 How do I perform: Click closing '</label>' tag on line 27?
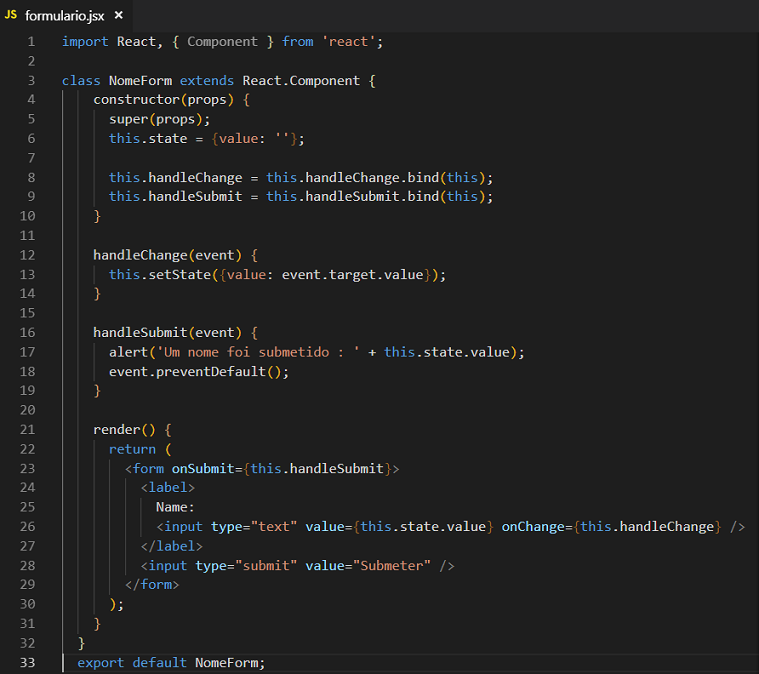tap(171, 546)
